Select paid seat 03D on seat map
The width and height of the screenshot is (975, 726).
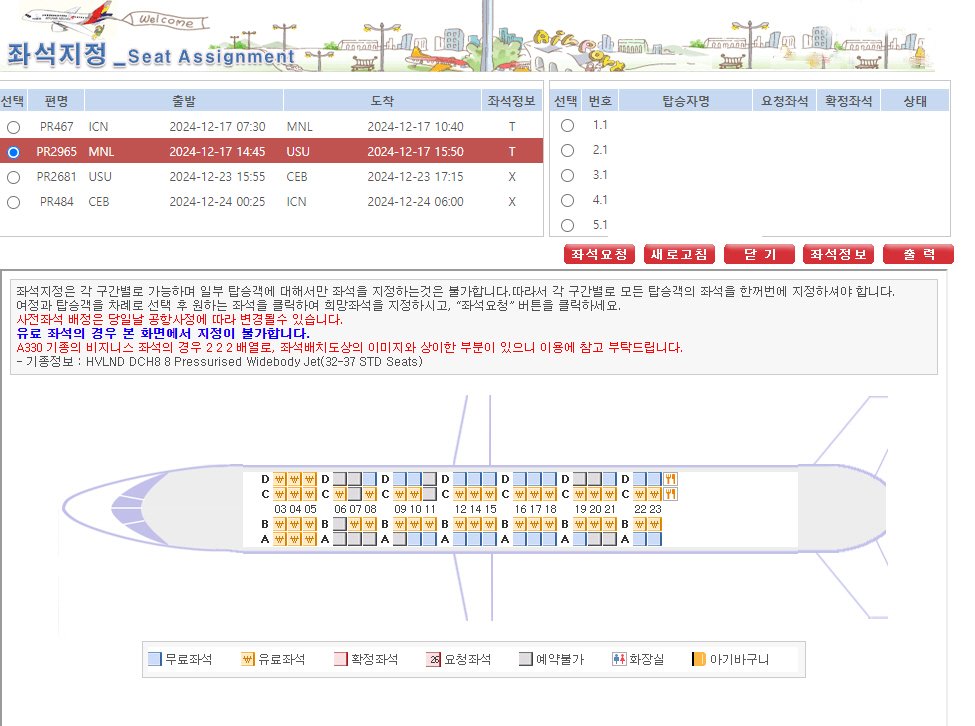(x=281, y=479)
